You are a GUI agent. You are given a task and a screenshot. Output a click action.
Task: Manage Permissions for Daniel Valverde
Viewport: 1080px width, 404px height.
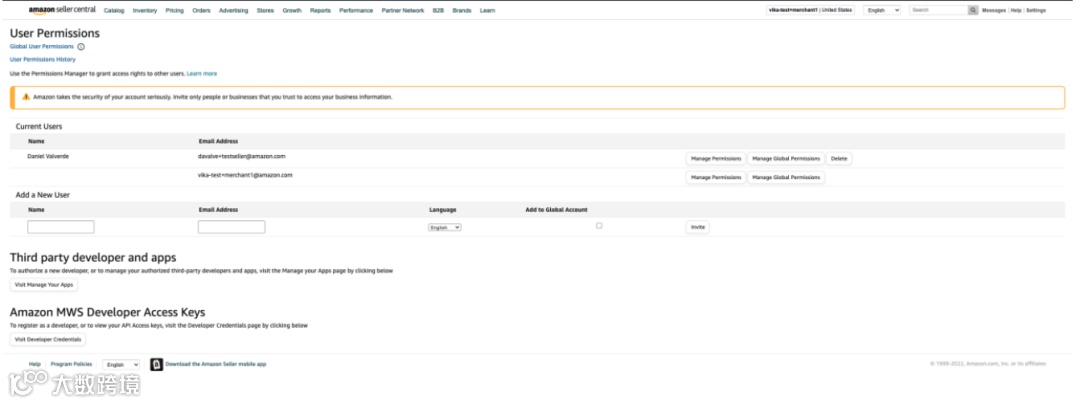pyautogui.click(x=716, y=159)
